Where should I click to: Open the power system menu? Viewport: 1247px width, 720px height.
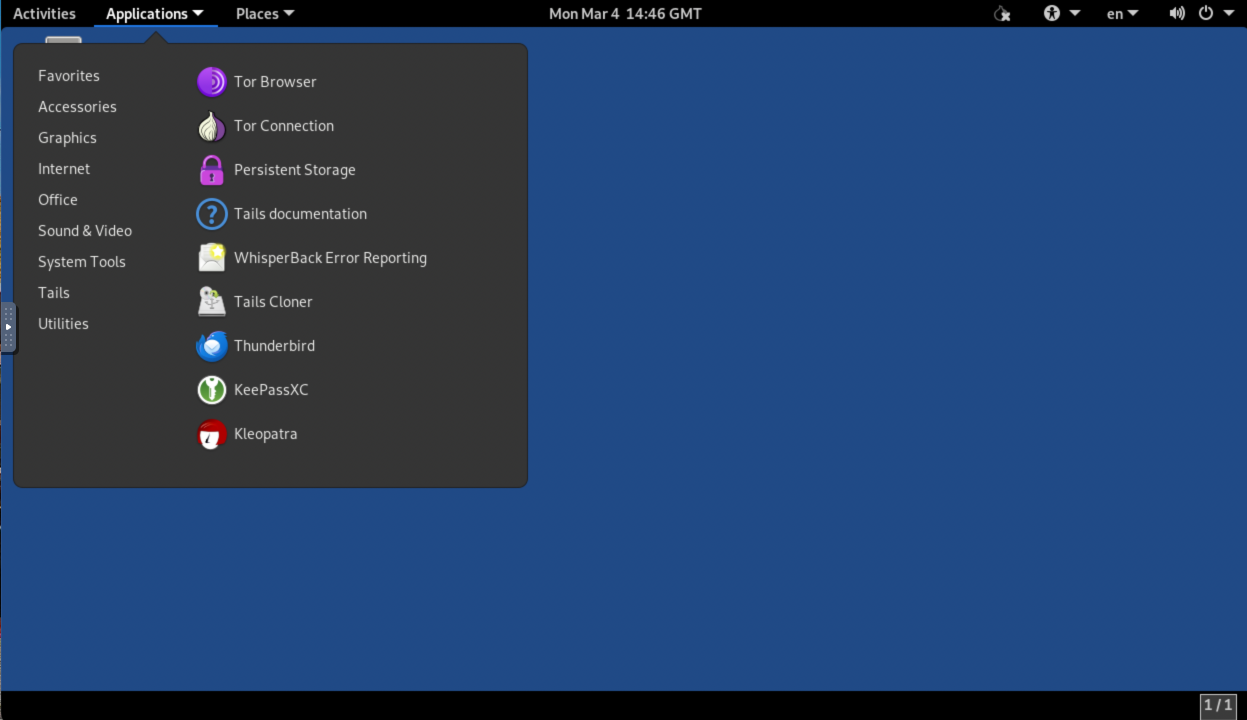coord(1218,14)
